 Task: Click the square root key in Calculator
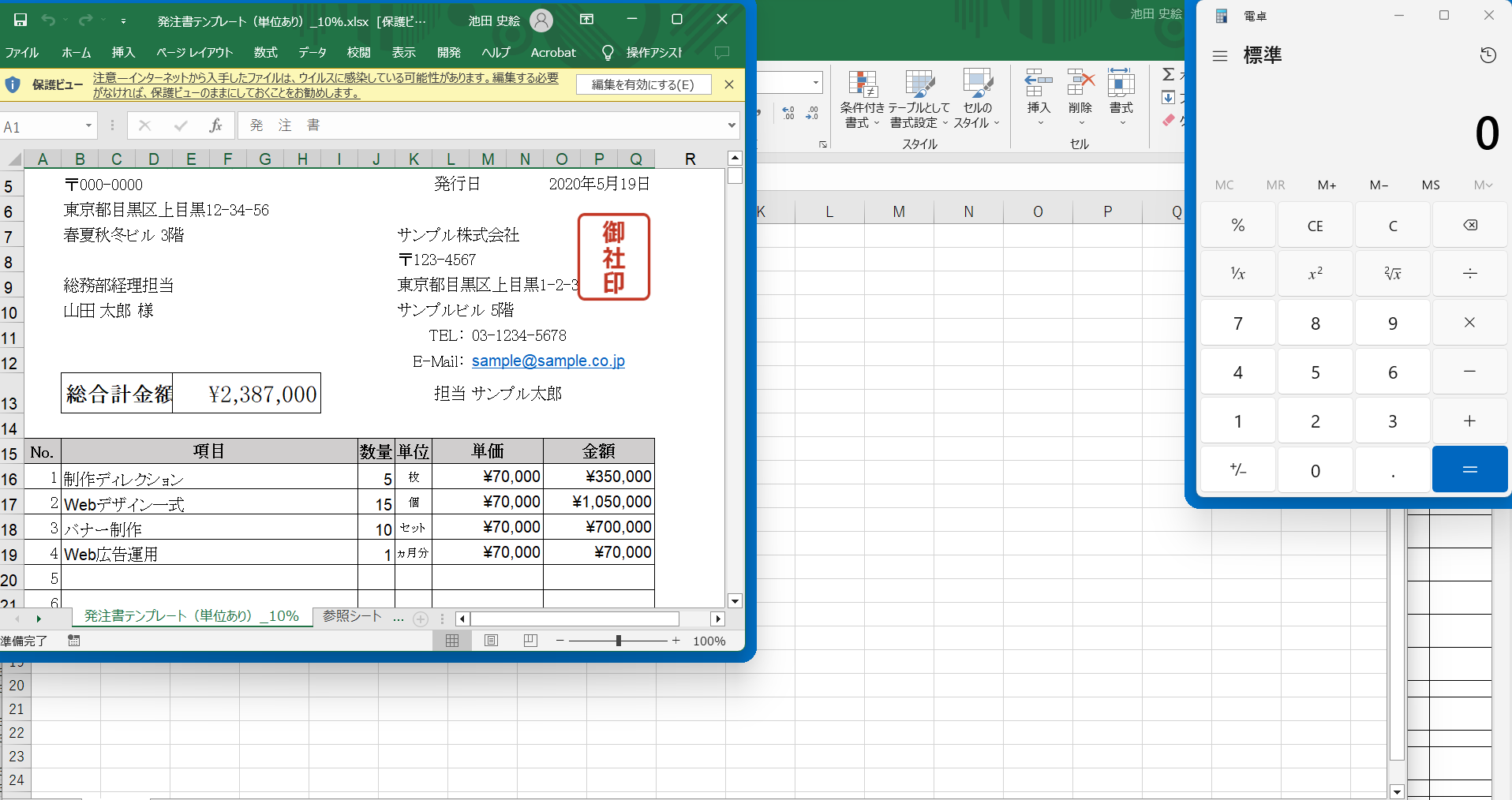[1393, 274]
